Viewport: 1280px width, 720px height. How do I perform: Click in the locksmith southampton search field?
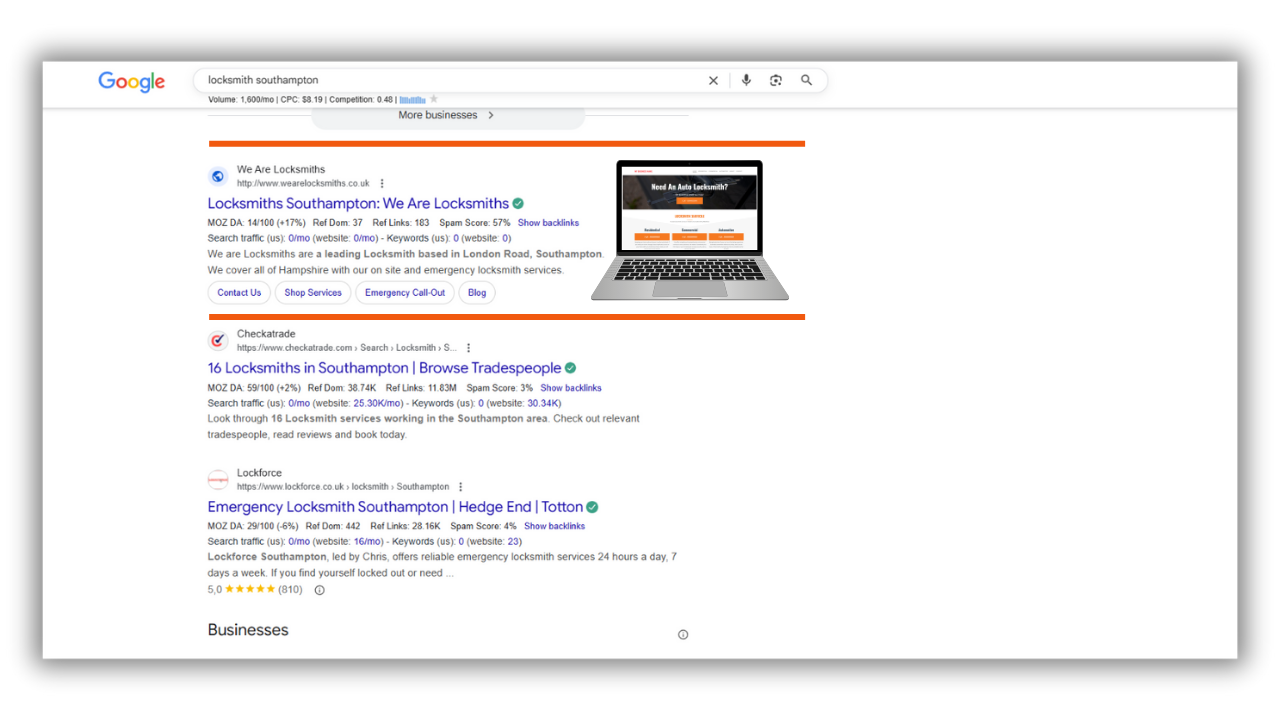[450, 81]
